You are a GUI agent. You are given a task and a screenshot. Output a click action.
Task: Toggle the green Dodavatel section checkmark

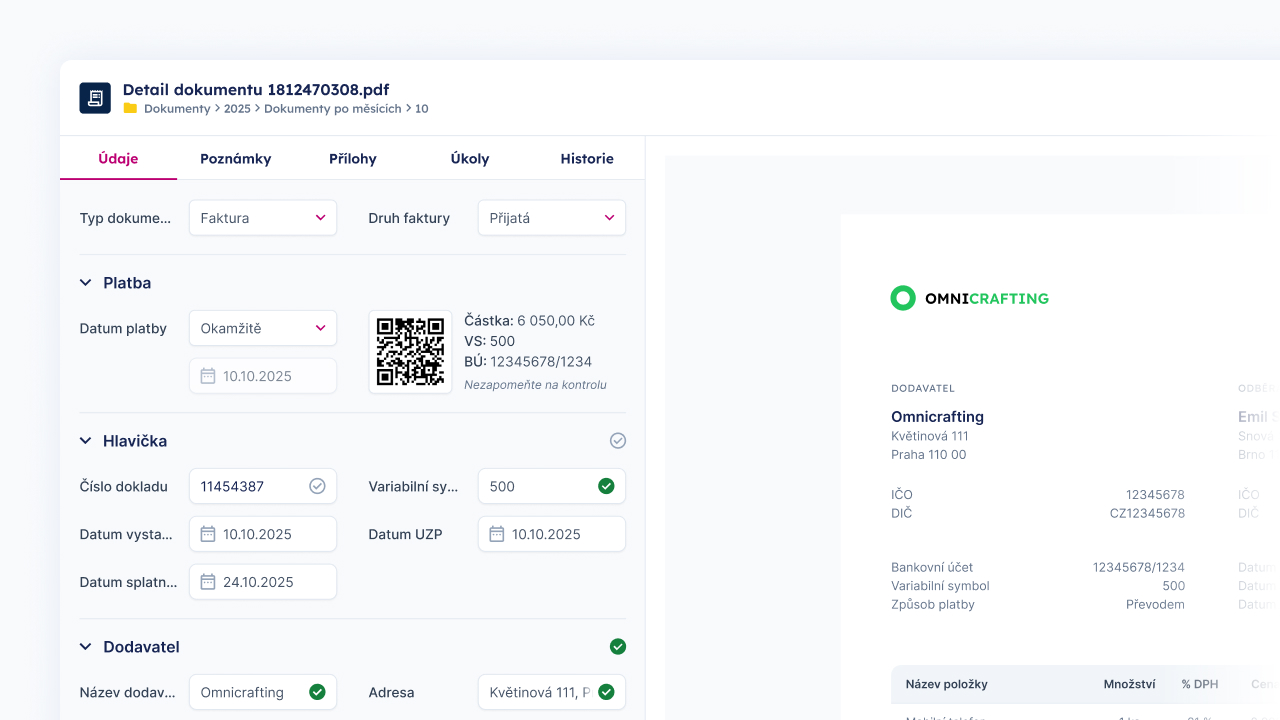point(618,647)
